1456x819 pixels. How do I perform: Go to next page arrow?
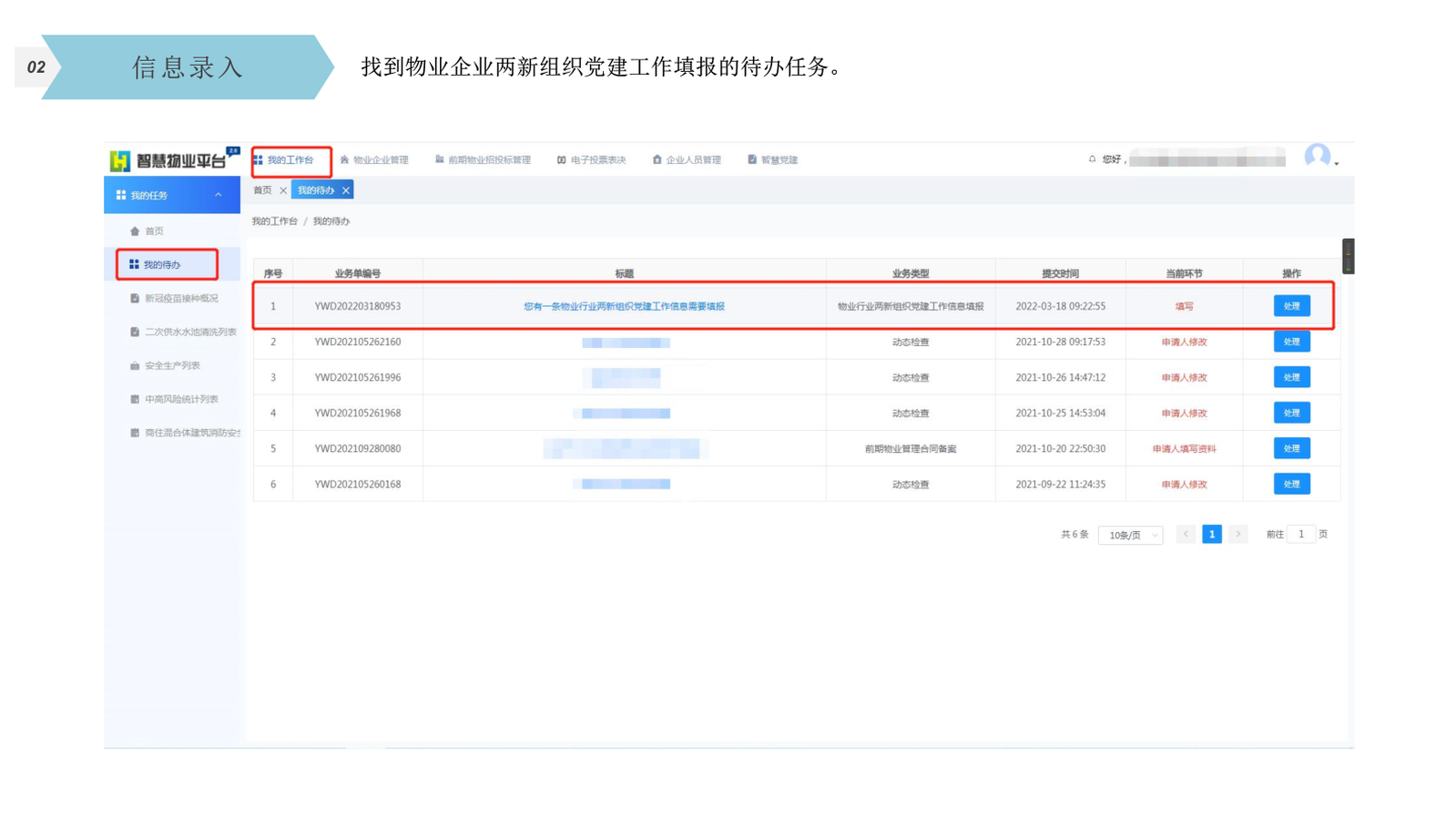(1237, 534)
